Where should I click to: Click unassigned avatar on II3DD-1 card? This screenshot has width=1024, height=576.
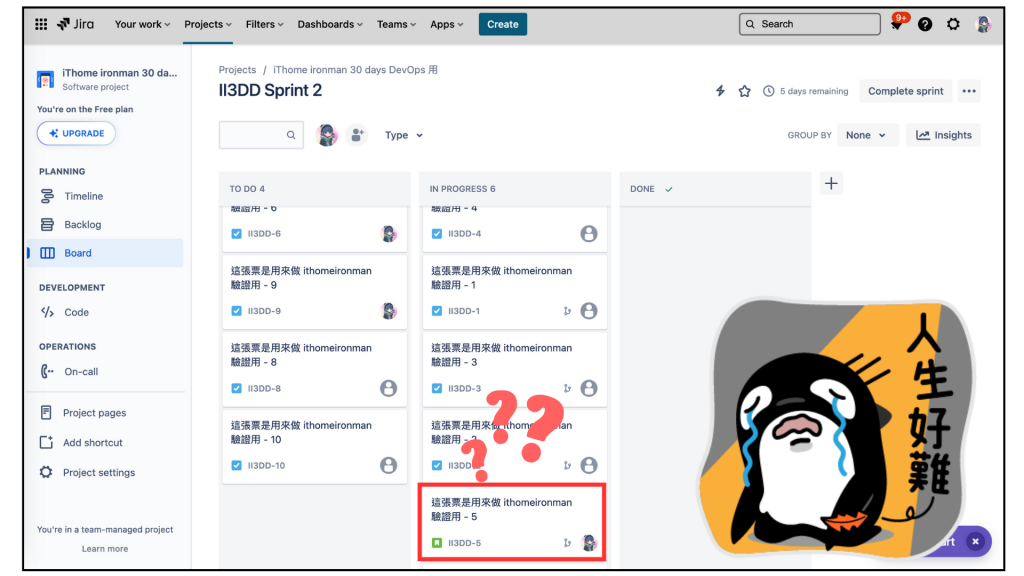pos(589,311)
